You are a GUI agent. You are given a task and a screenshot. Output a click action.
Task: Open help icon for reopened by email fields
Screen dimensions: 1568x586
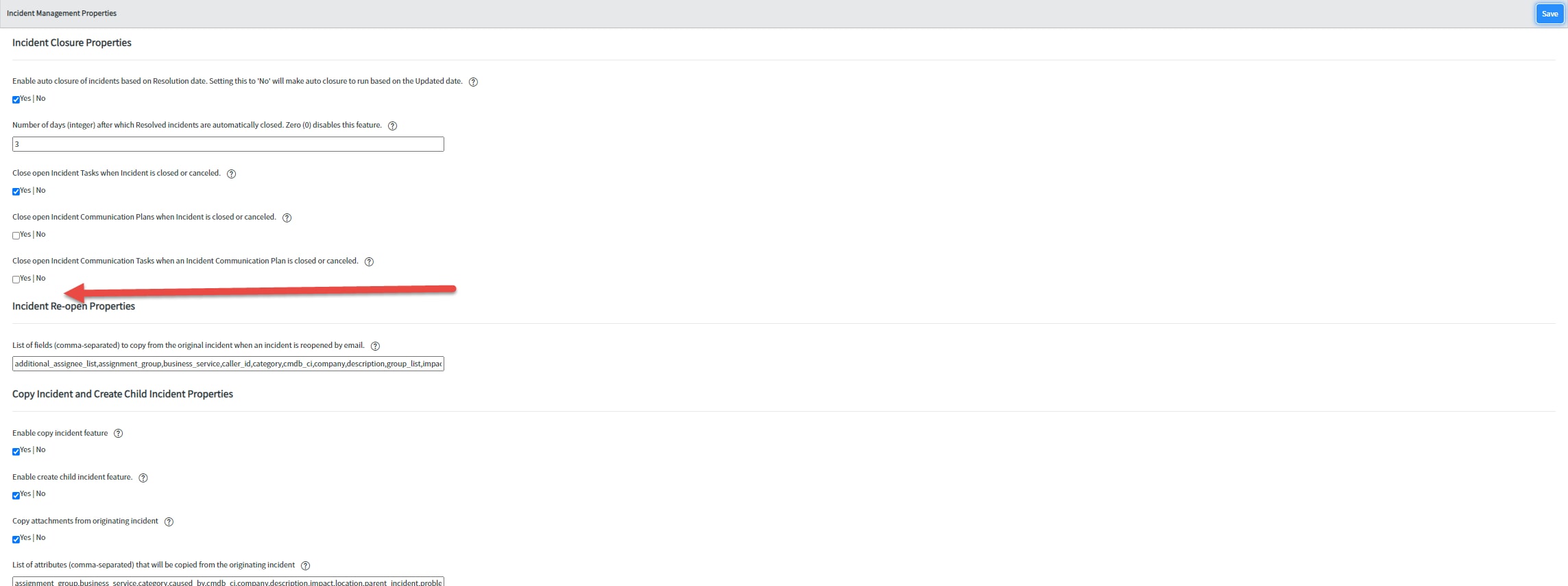tap(375, 346)
